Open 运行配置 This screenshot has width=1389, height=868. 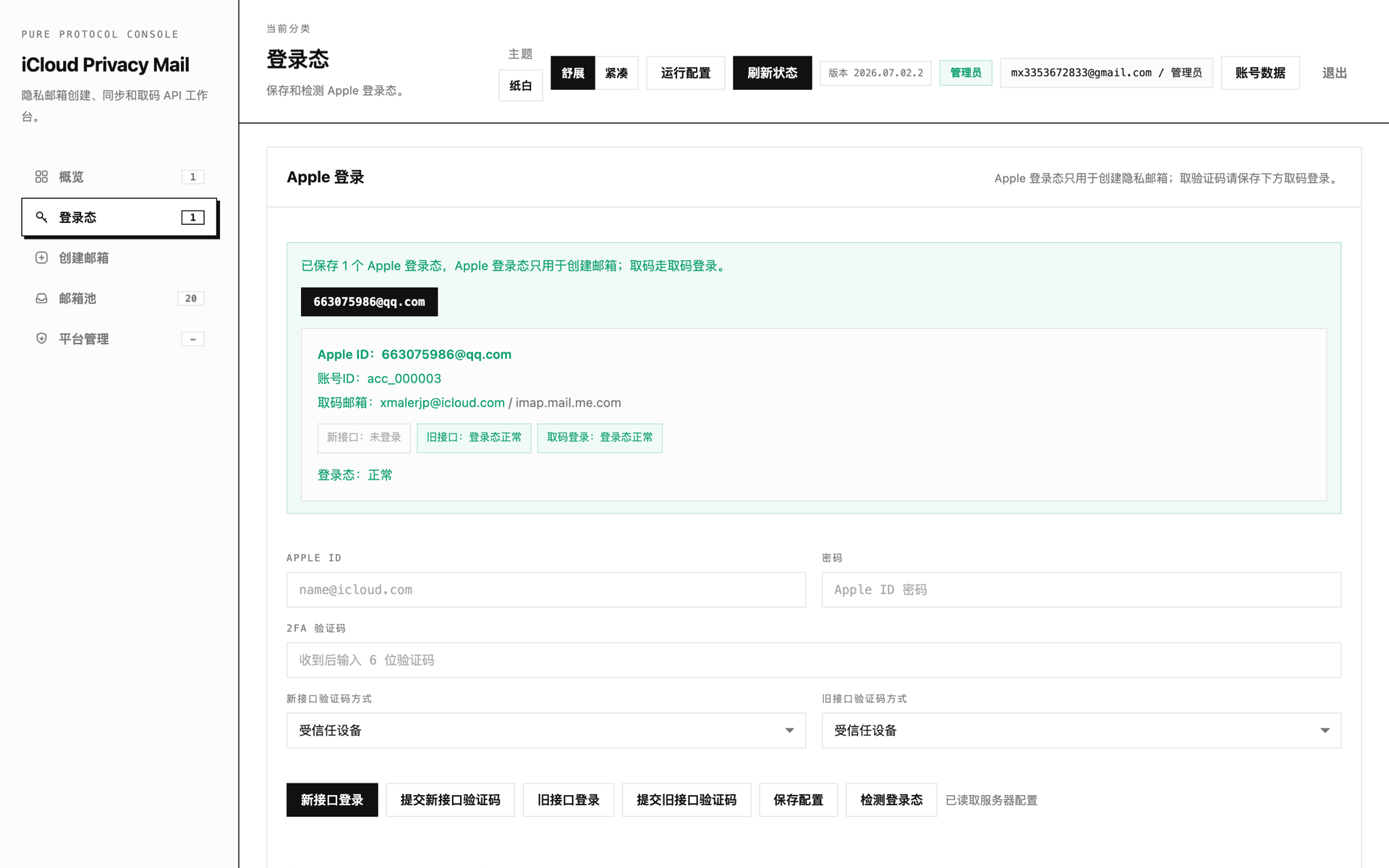click(686, 73)
